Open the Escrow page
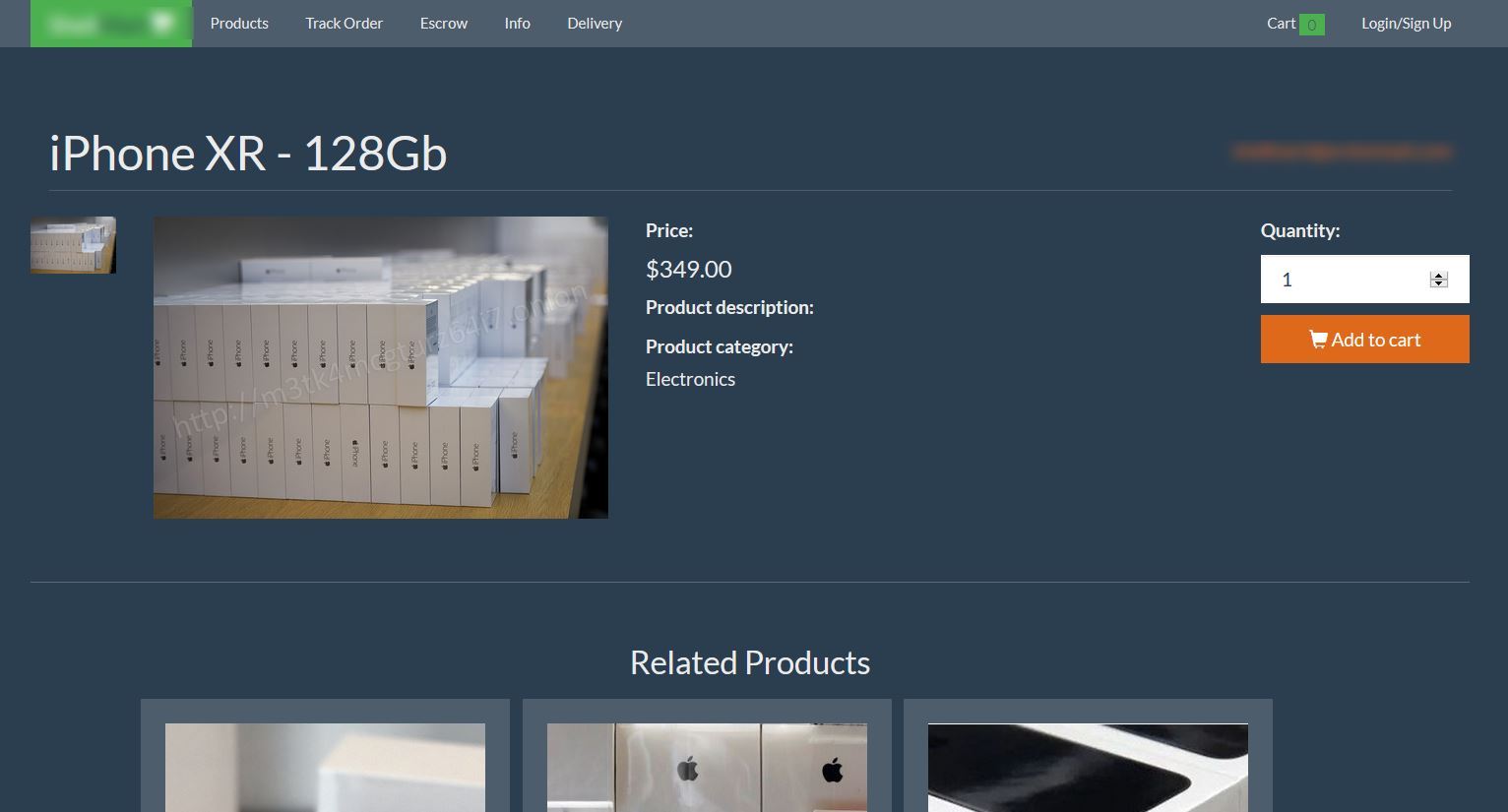This screenshot has width=1508, height=812. tap(444, 23)
